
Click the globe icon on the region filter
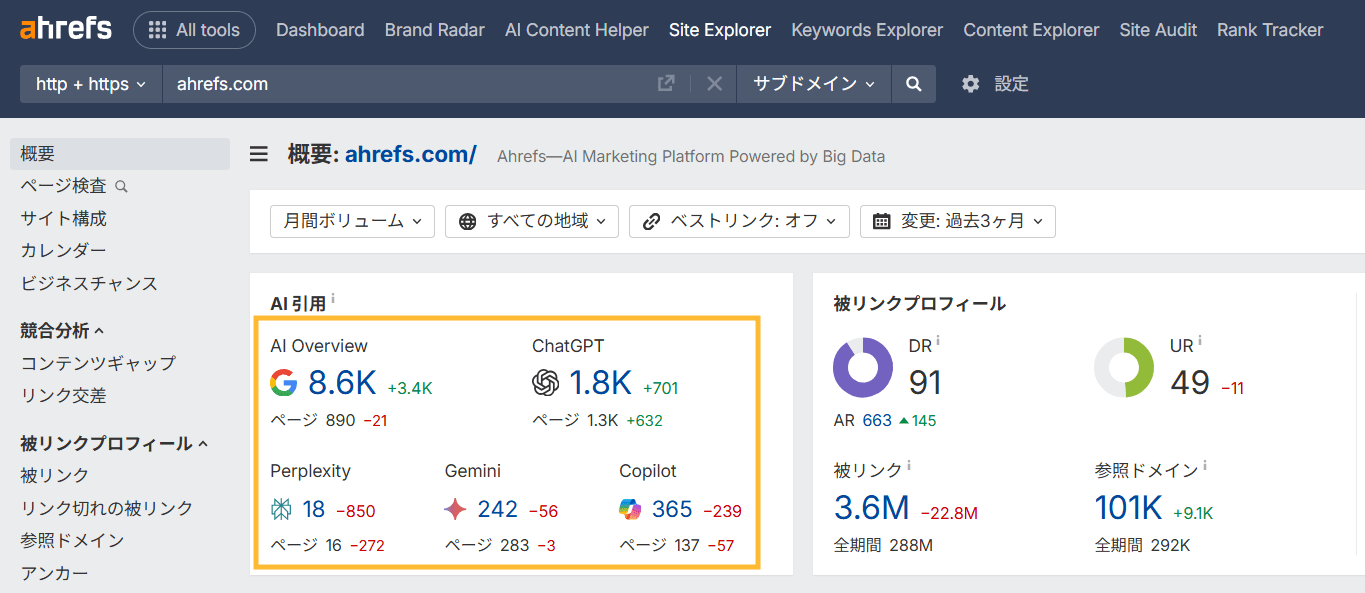[x=468, y=221]
